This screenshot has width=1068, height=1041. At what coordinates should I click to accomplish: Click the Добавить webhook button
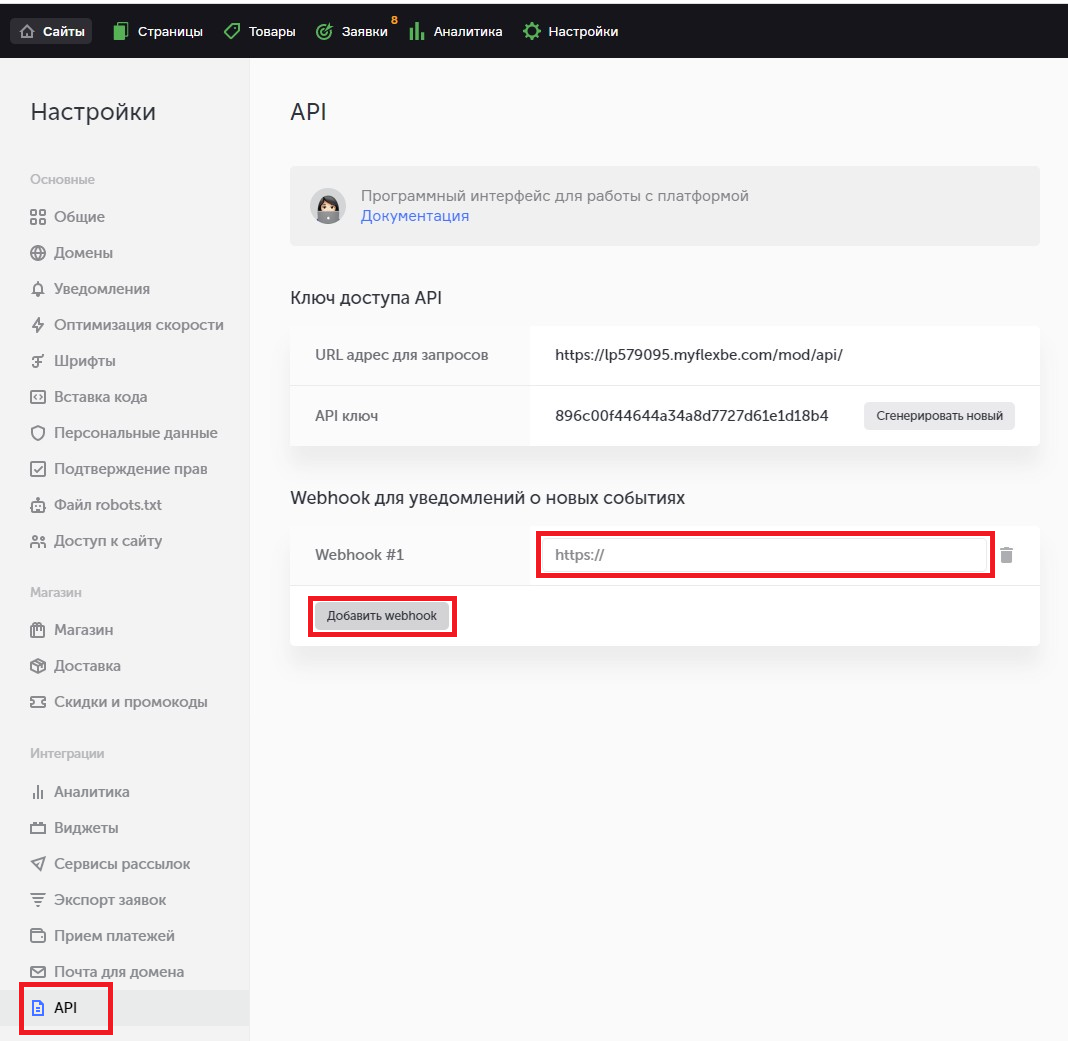click(381, 616)
